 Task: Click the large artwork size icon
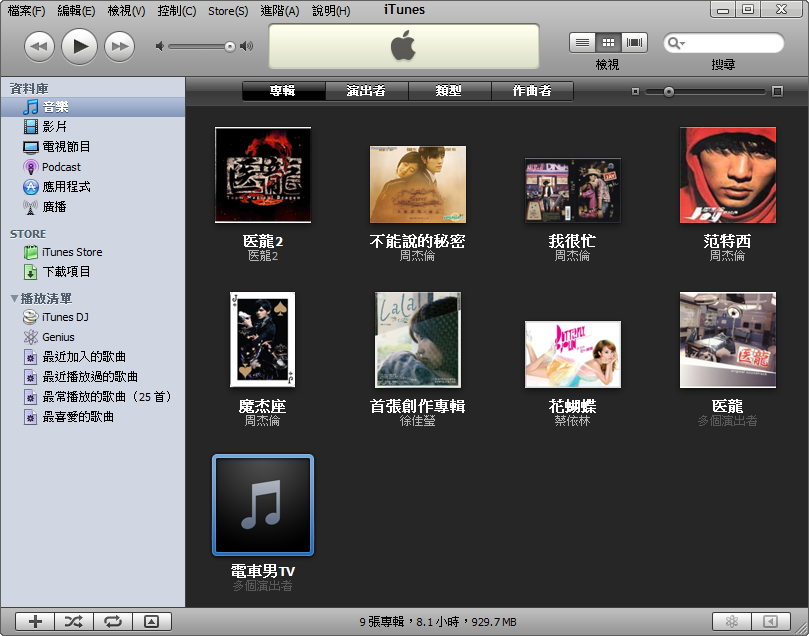tap(777, 91)
